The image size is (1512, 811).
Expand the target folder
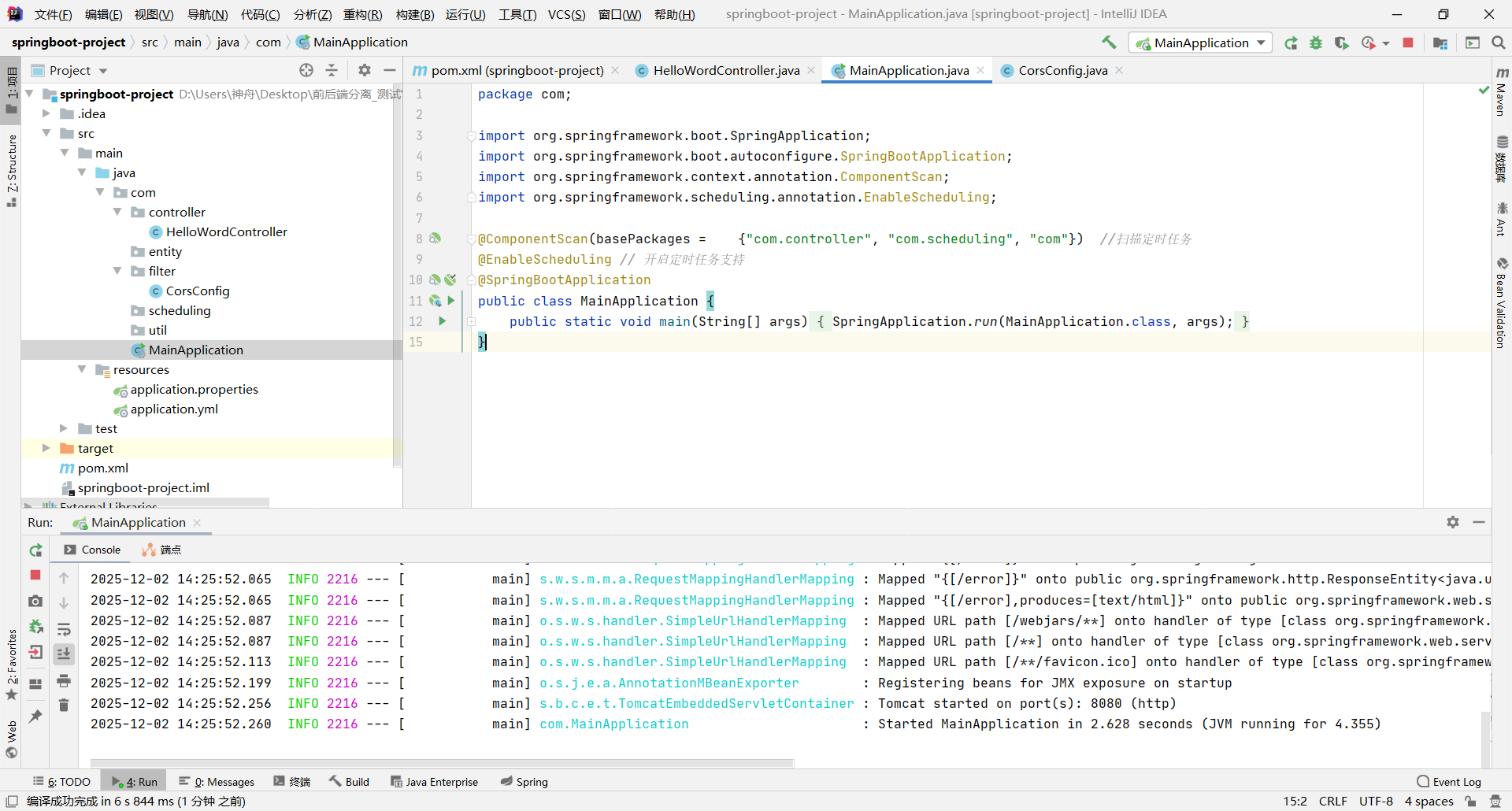(x=46, y=448)
